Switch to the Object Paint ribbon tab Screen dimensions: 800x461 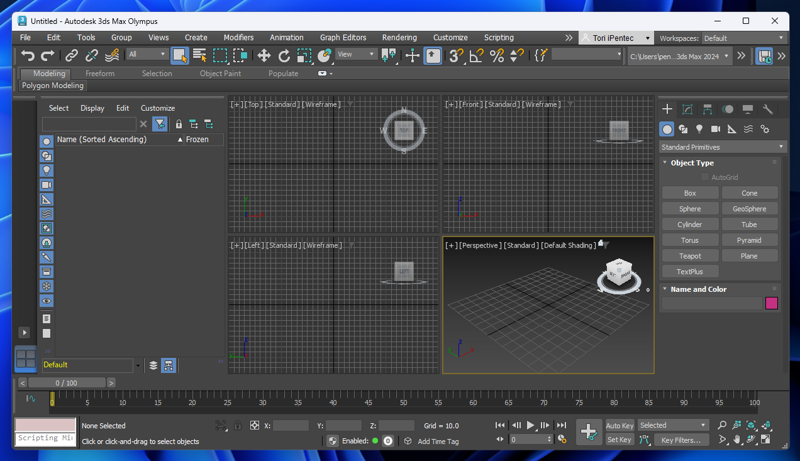[x=220, y=73]
